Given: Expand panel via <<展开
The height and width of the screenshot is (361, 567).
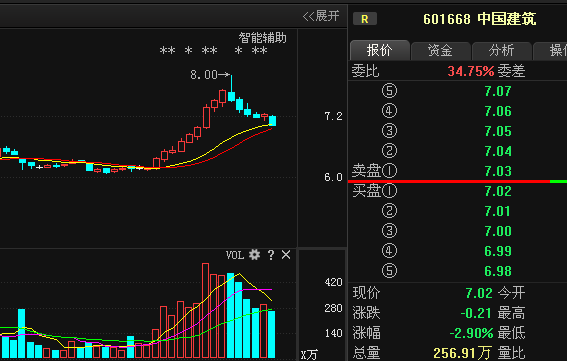Looking at the screenshot, I should (x=321, y=16).
